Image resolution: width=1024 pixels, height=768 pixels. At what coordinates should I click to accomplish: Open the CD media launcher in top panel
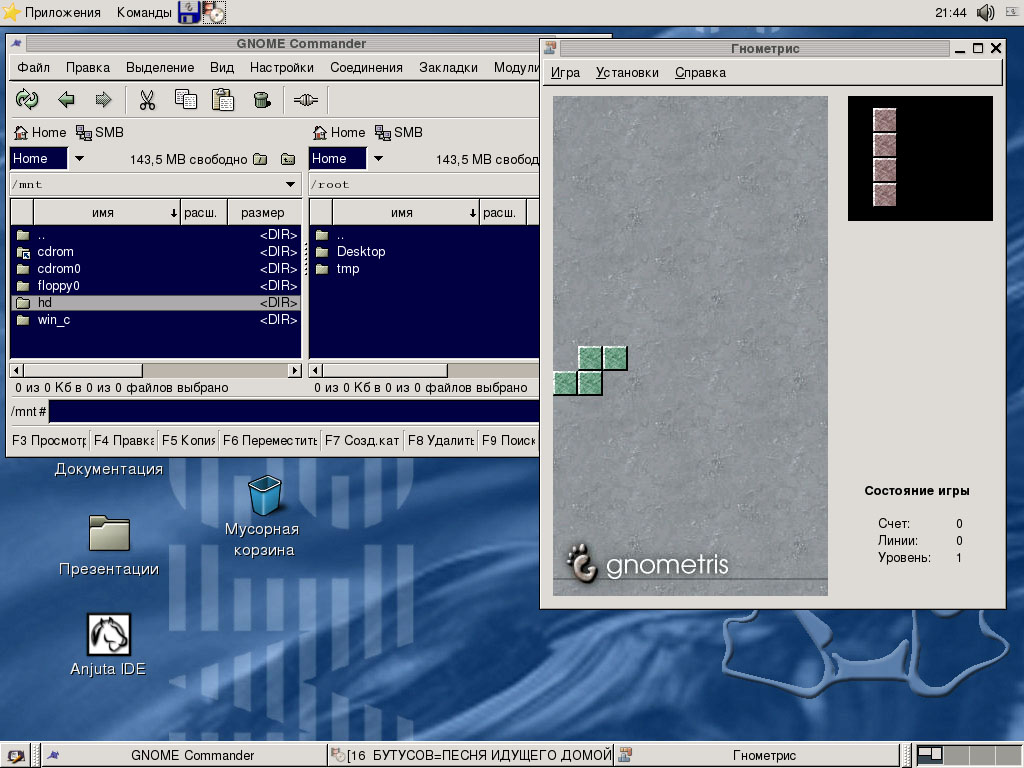coord(214,12)
